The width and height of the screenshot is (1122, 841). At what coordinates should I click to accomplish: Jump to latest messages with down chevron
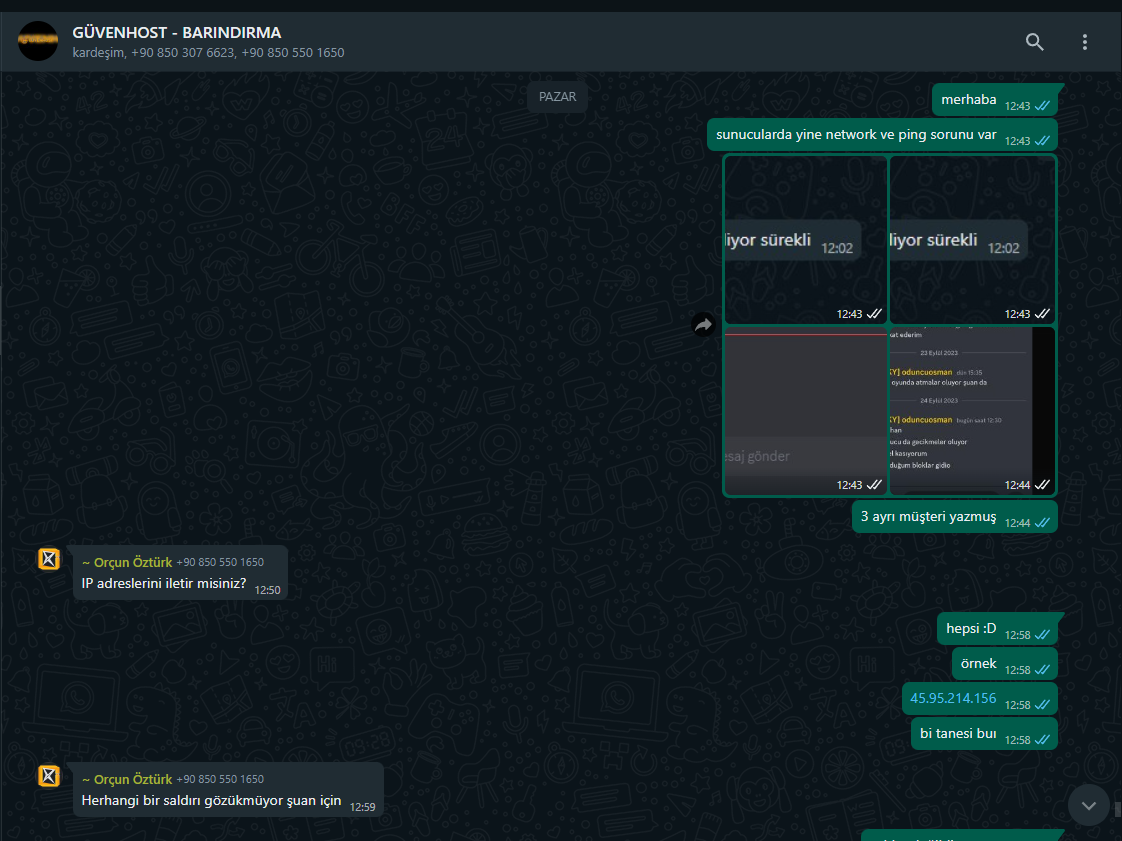(x=1088, y=805)
